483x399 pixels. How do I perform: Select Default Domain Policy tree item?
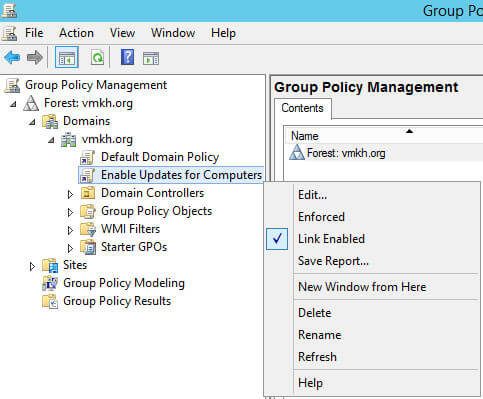coord(160,157)
